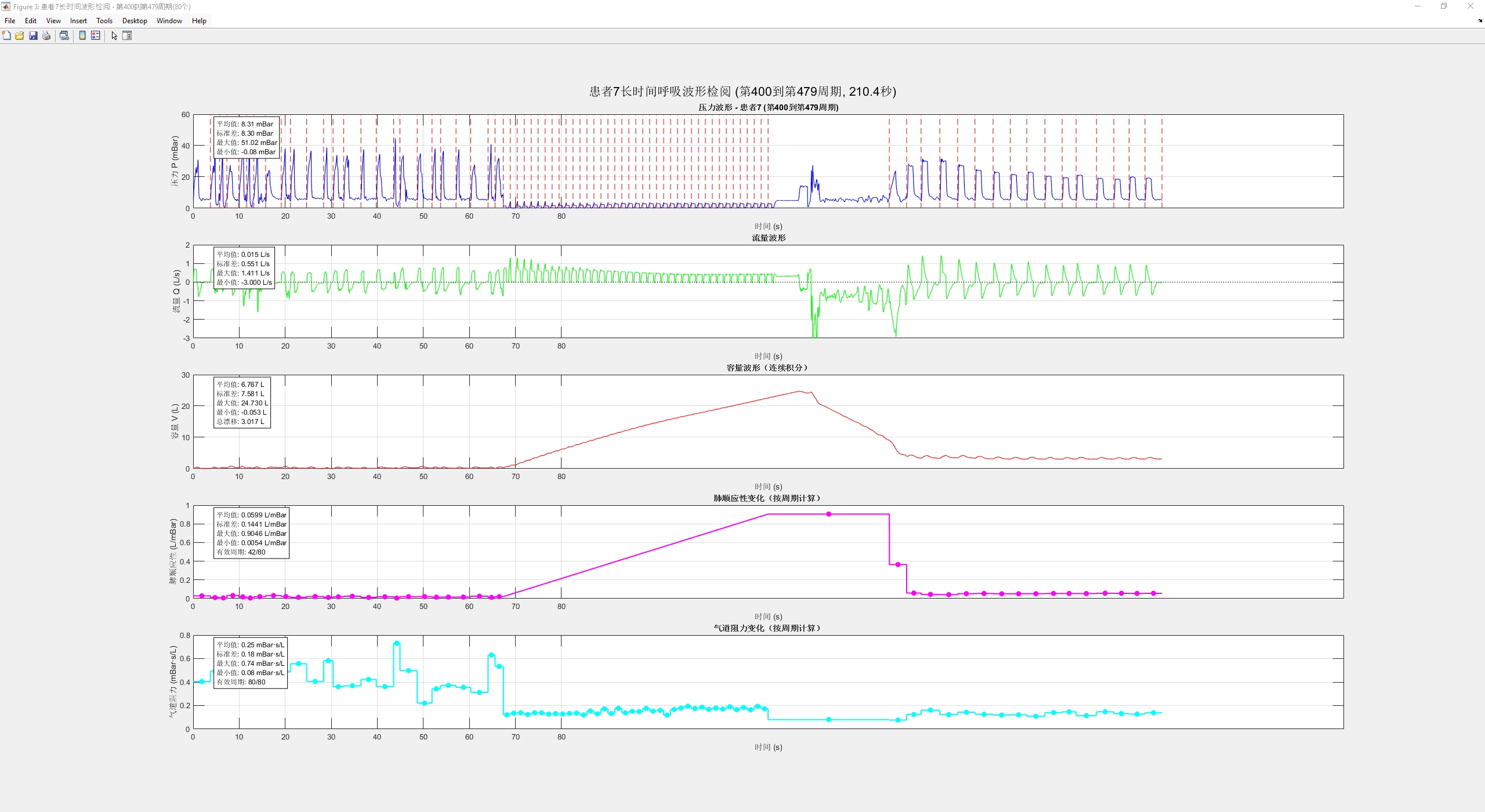Viewport: 1485px width, 812px height.
Task: Click the magenta marker on the compliance plateau
Action: coord(828,514)
